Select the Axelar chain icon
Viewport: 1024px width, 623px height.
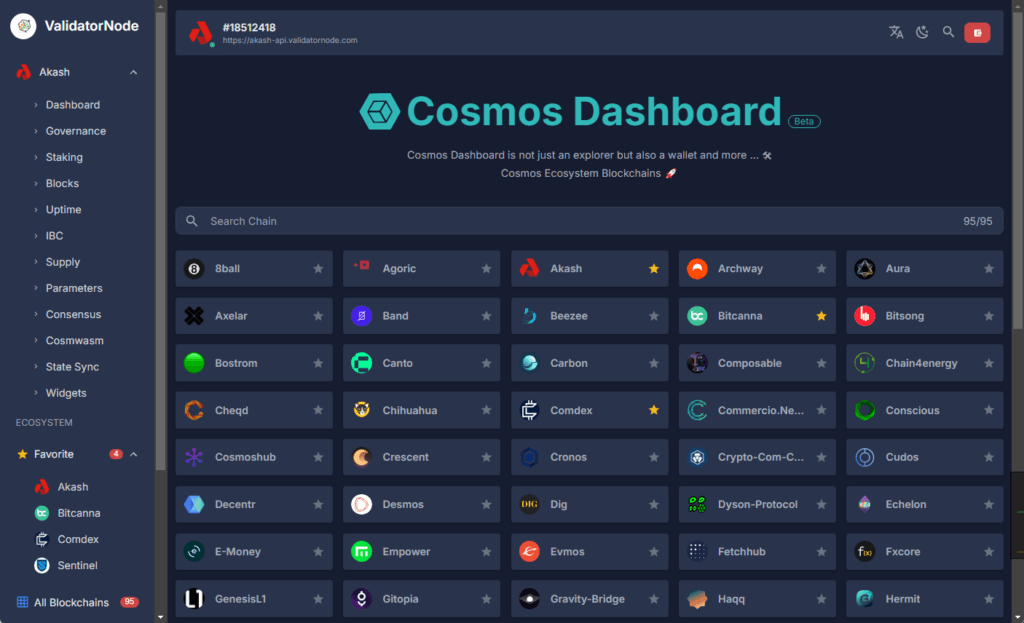coord(194,316)
